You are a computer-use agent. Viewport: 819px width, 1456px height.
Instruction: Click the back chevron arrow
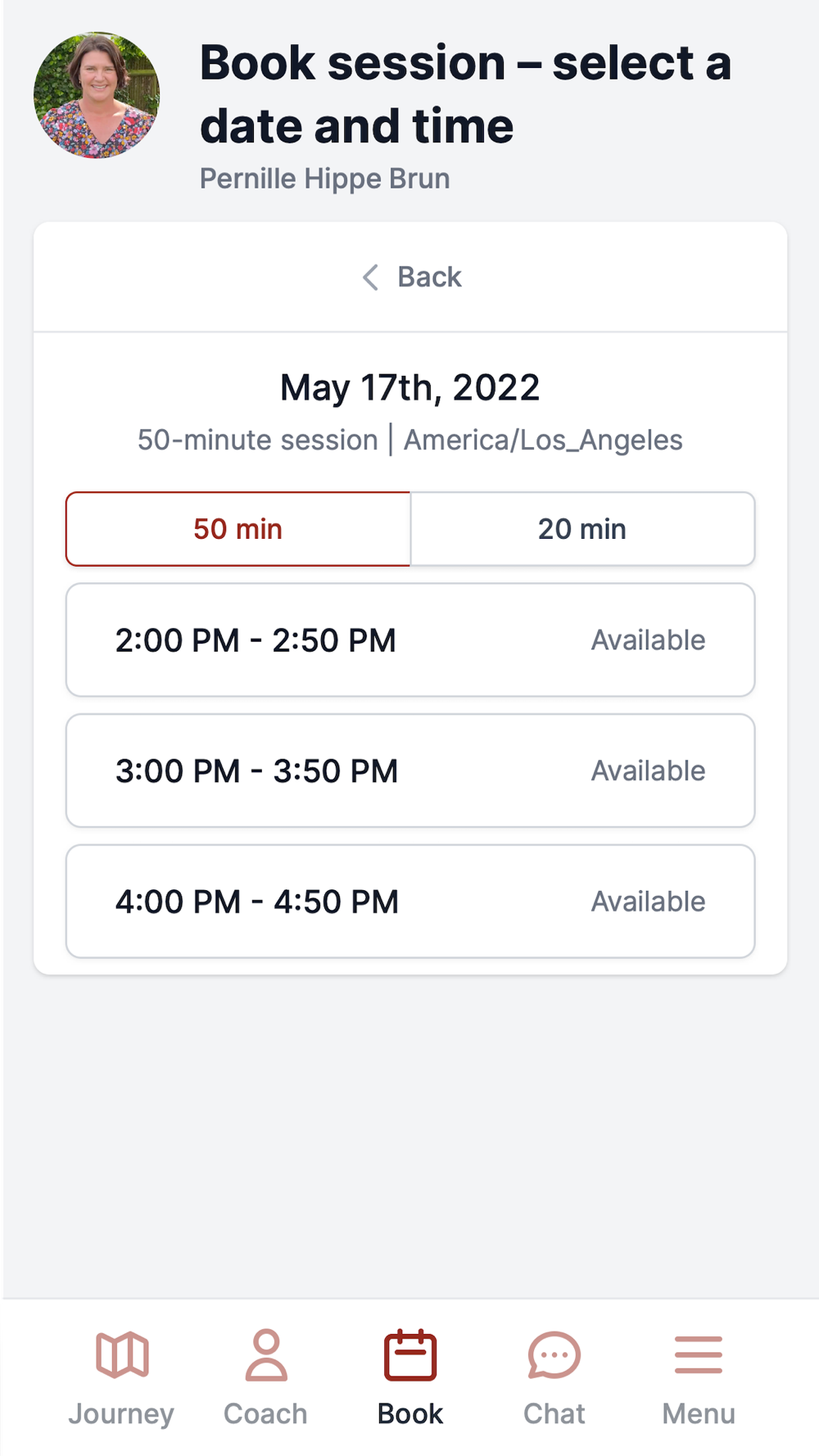pos(371,278)
